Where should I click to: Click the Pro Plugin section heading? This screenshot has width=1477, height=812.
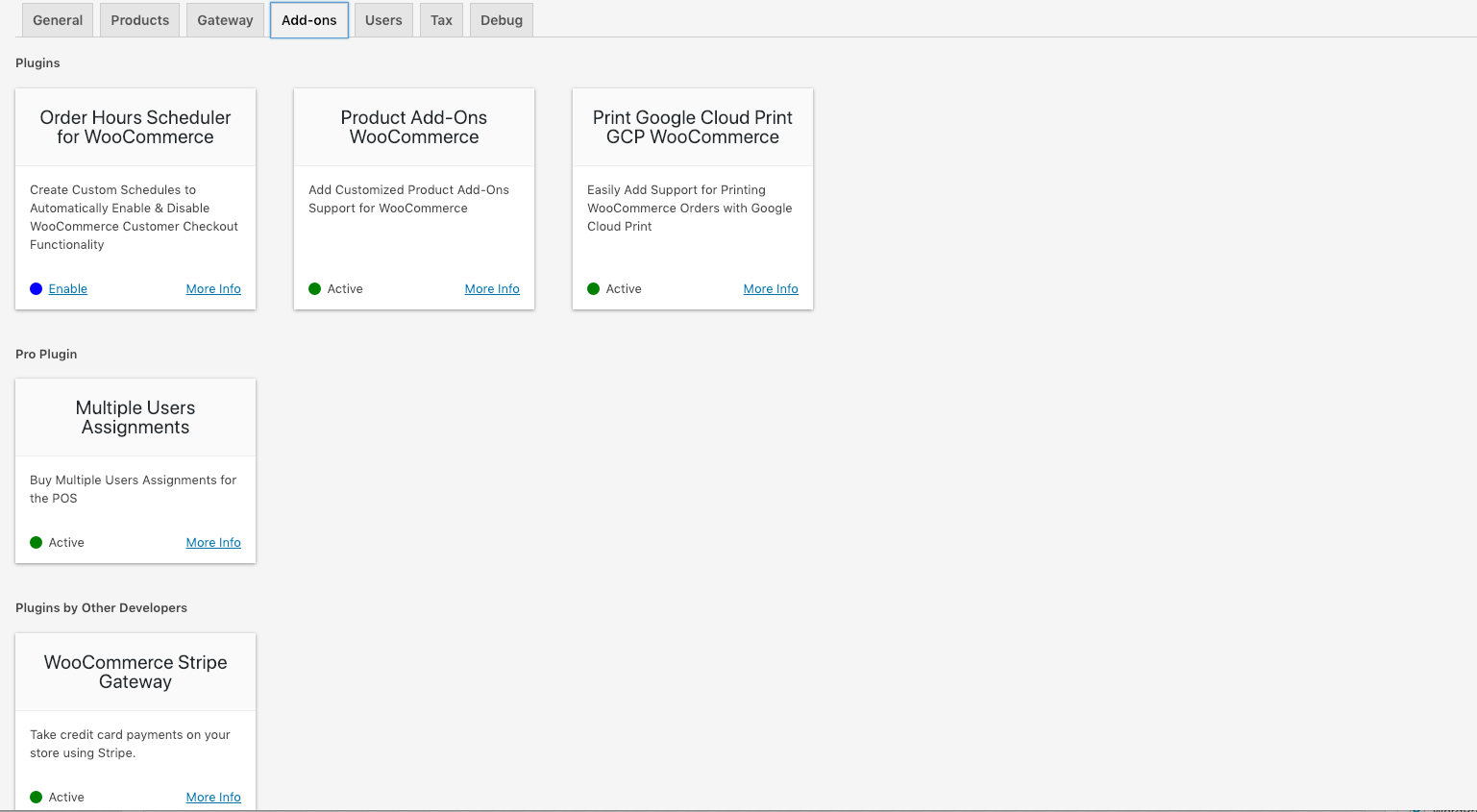46,355
